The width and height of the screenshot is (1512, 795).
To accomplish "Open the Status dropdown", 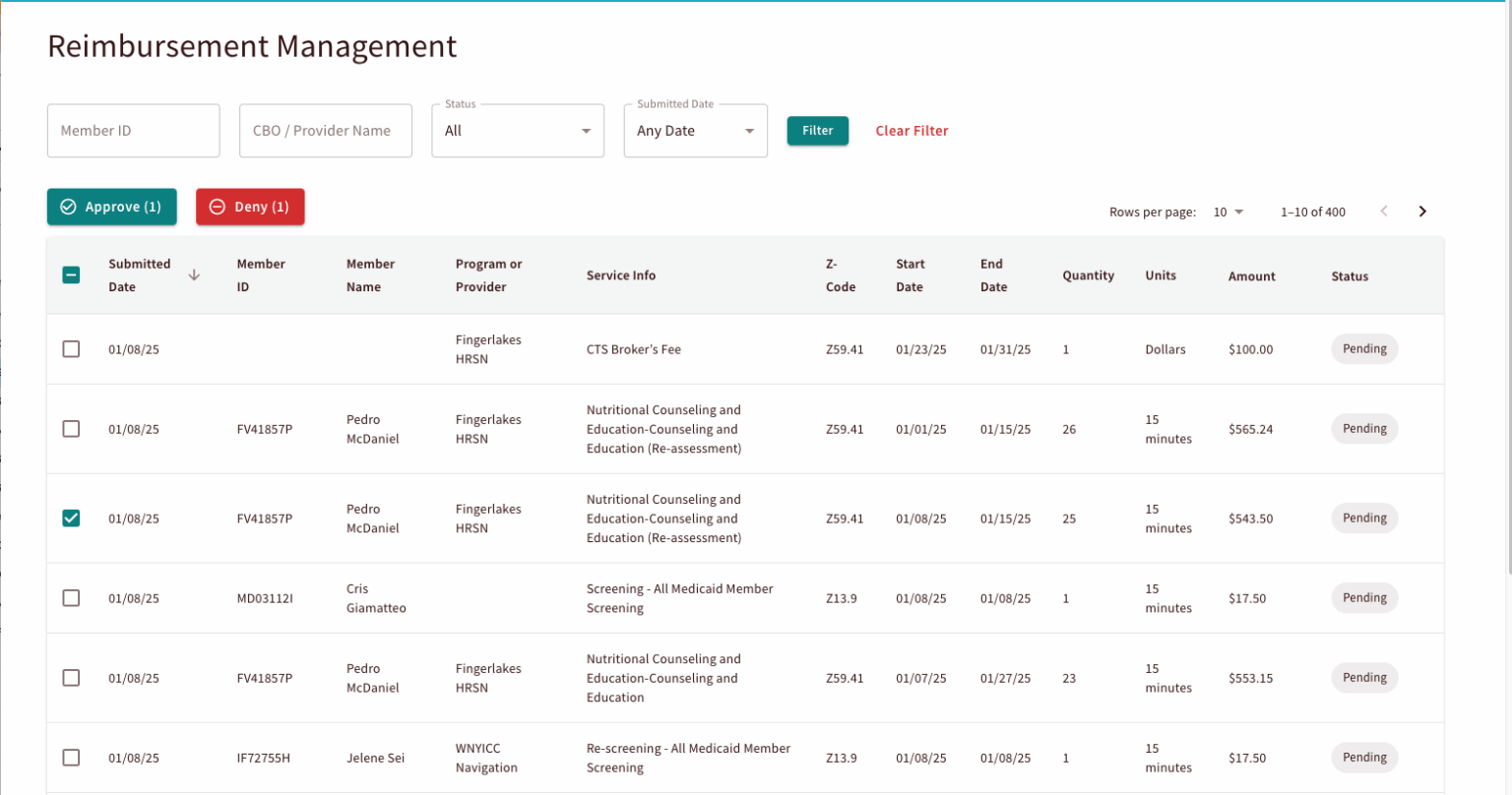I will click(x=518, y=131).
